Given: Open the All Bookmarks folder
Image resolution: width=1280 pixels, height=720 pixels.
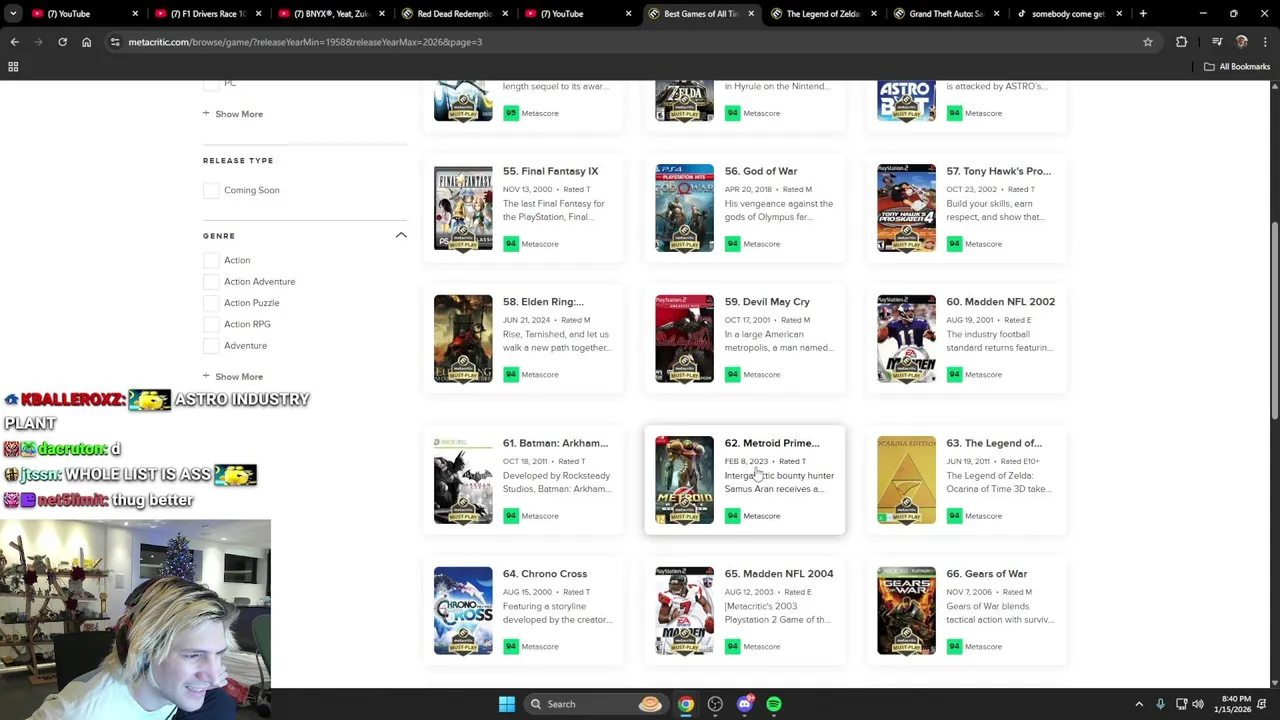Looking at the screenshot, I should [1237, 67].
